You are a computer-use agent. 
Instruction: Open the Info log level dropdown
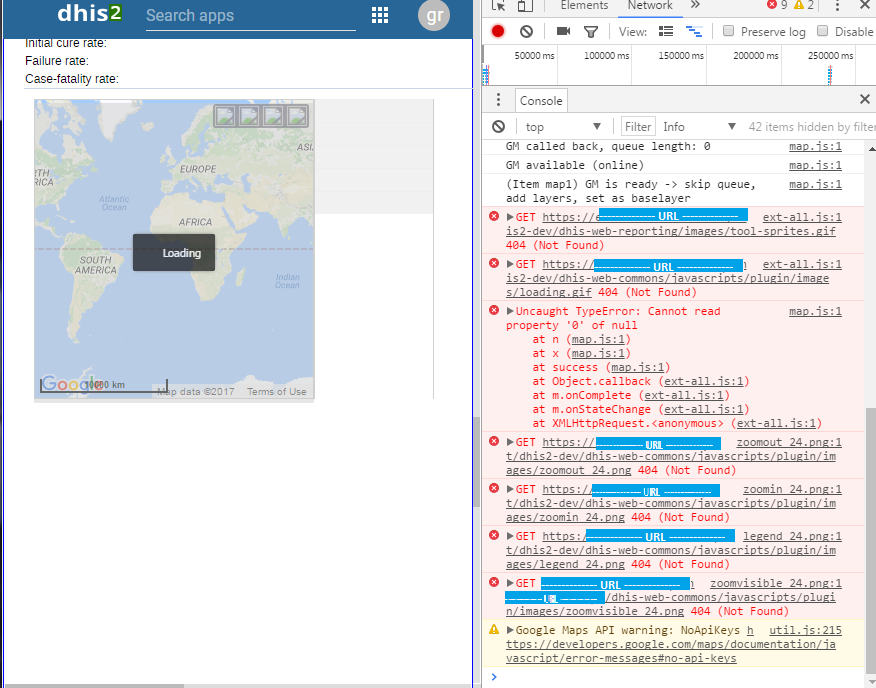tap(699, 127)
